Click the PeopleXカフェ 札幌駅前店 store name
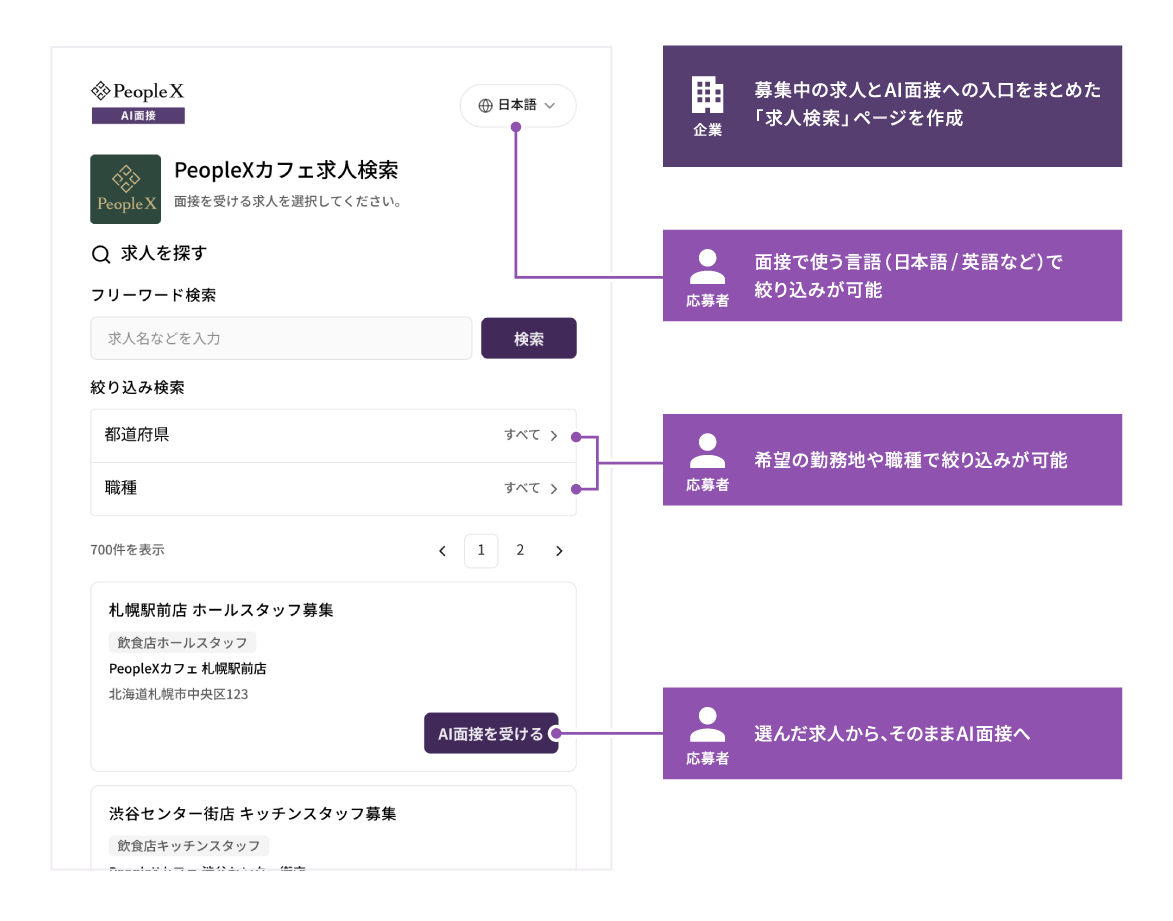The height and width of the screenshot is (921, 1173). click(188, 669)
